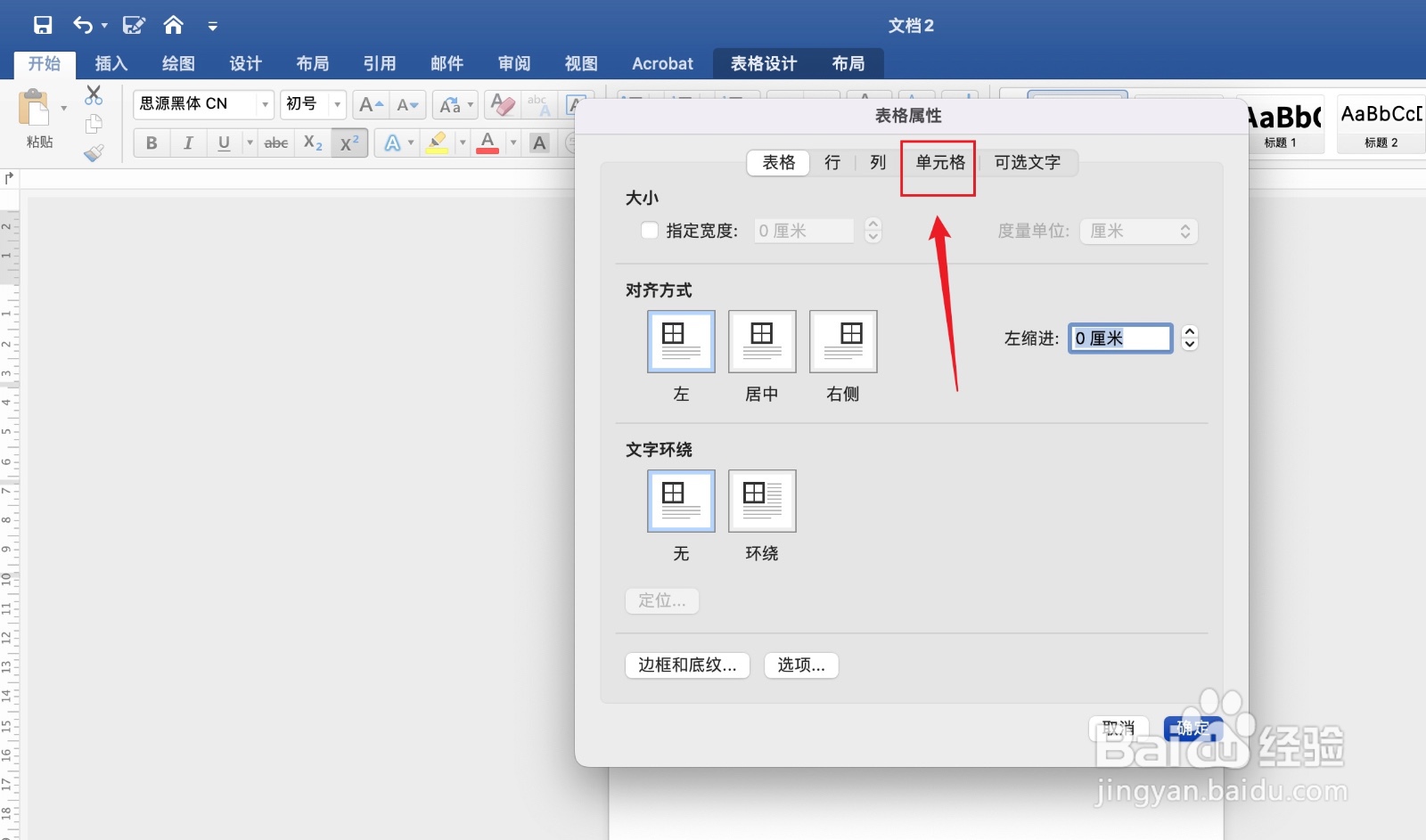
Task: Open the font size dropdown 初号
Action: (x=337, y=104)
